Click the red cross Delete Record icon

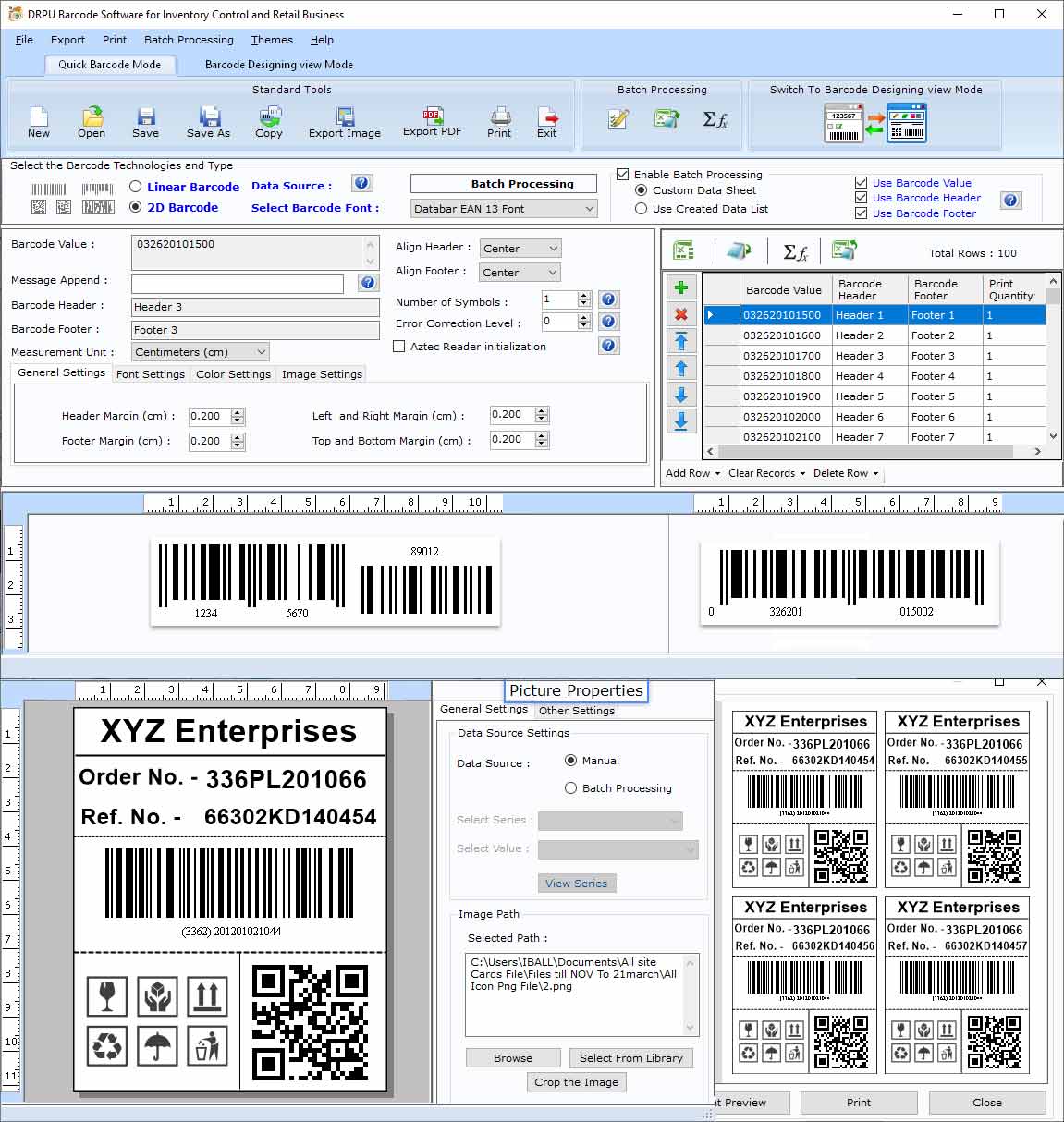[681, 314]
